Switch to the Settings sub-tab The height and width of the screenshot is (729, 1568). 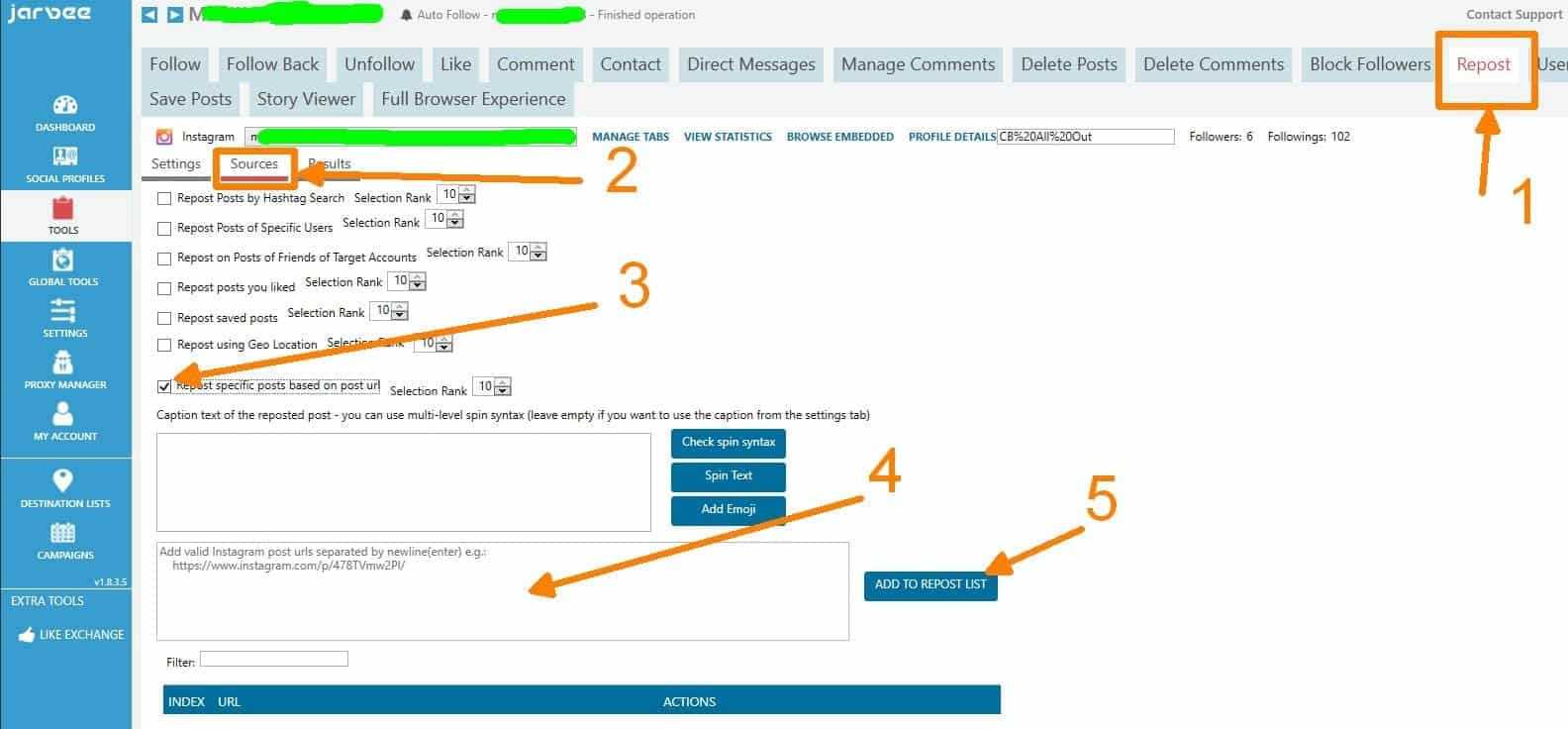[176, 164]
